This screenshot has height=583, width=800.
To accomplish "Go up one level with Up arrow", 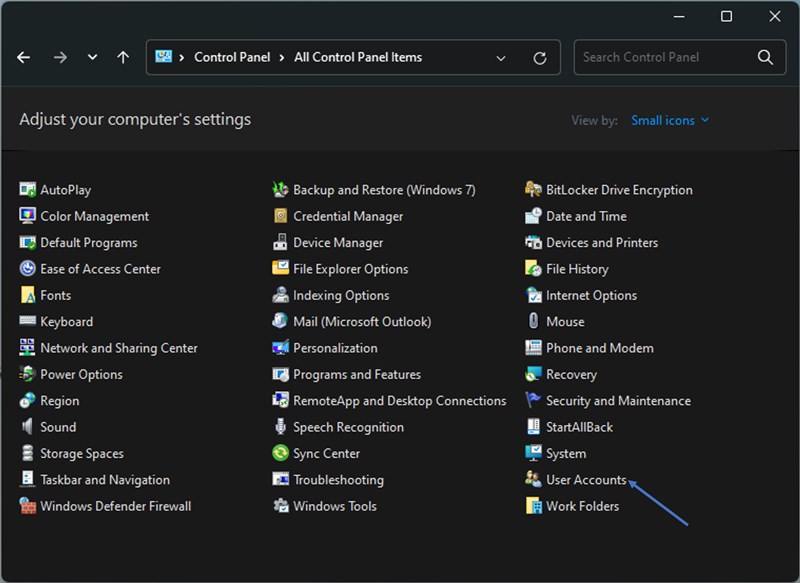I will pyautogui.click(x=123, y=58).
